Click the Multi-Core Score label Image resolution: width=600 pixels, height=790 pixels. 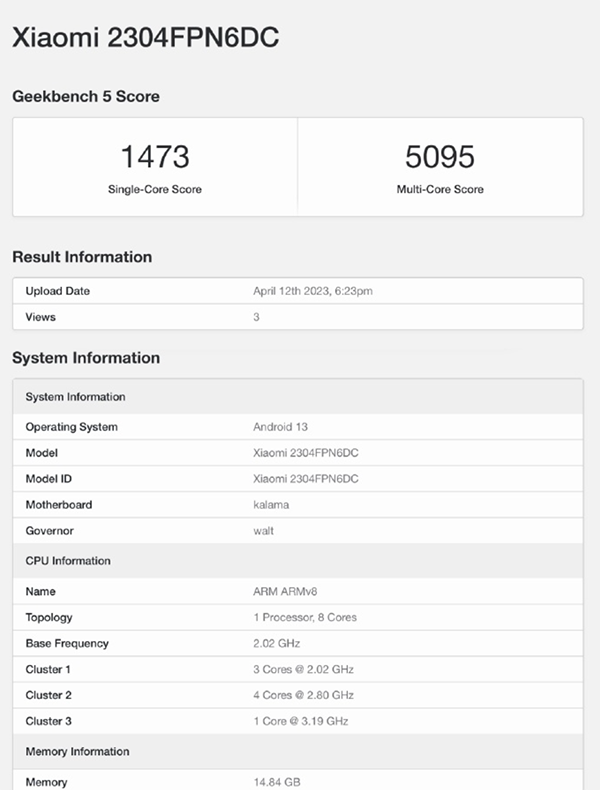coord(440,189)
